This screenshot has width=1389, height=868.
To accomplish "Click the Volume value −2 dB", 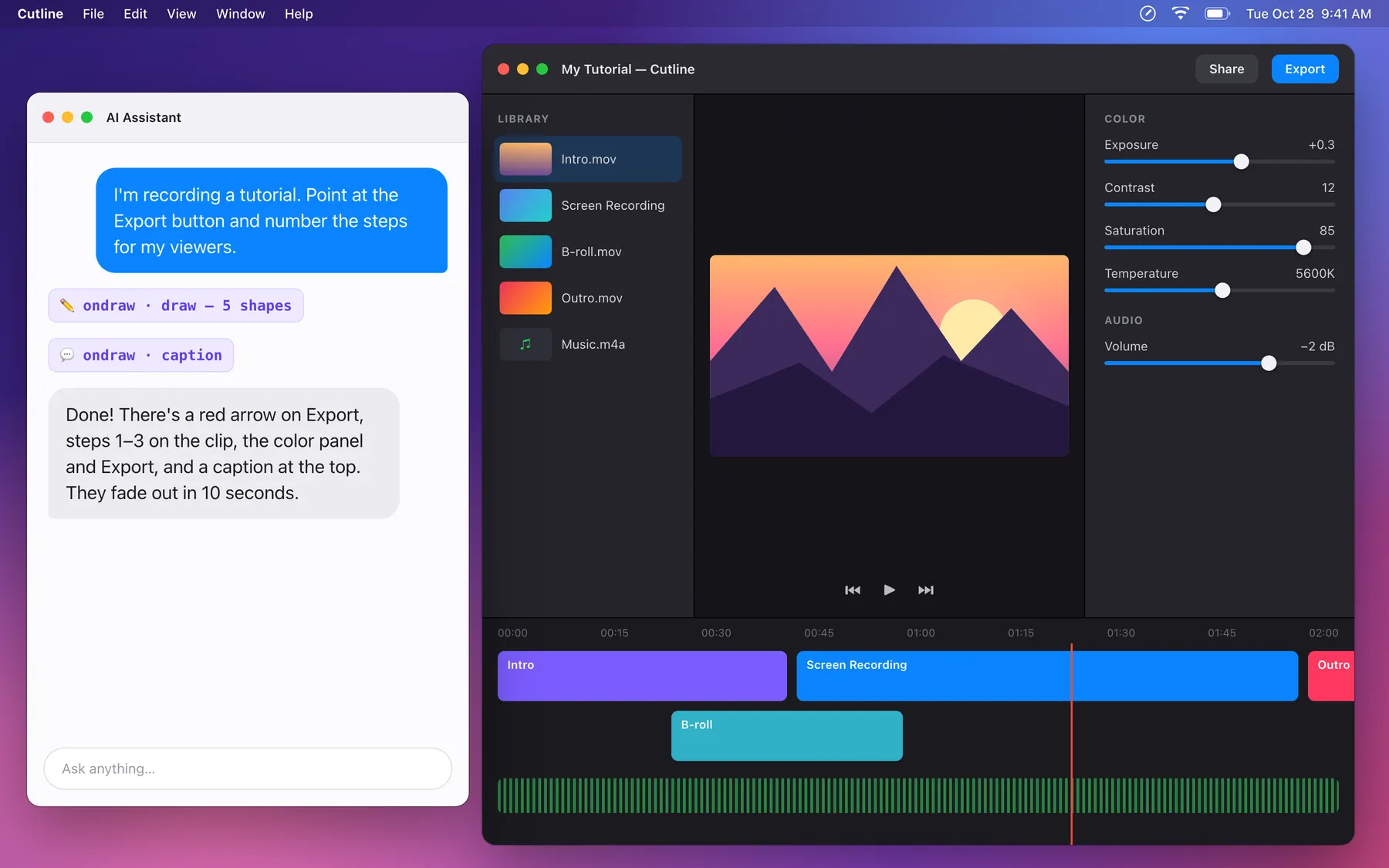I will pyautogui.click(x=1317, y=346).
